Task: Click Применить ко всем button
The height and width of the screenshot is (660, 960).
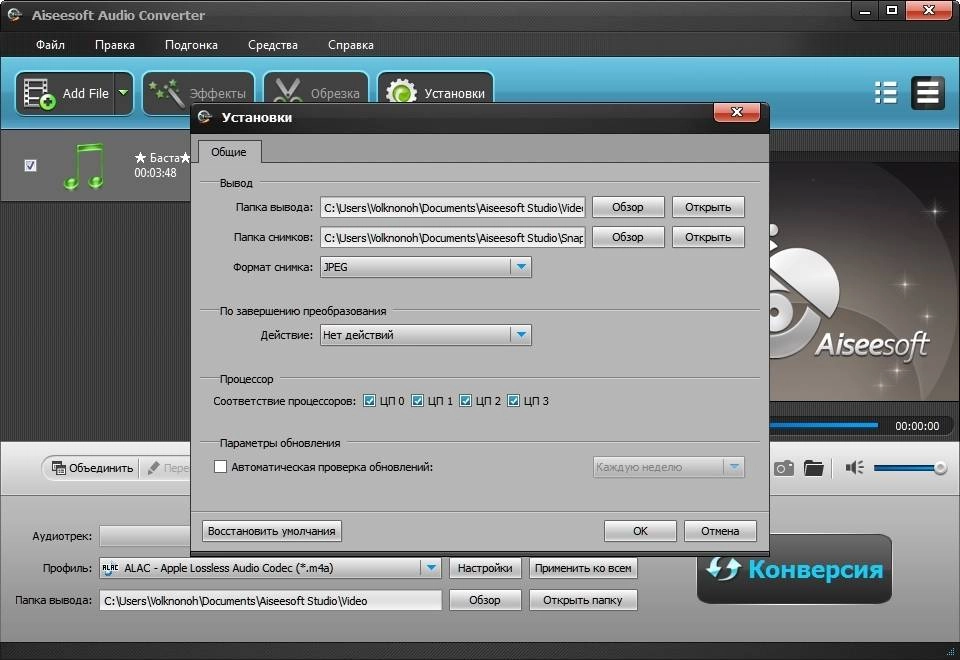Action: click(583, 568)
